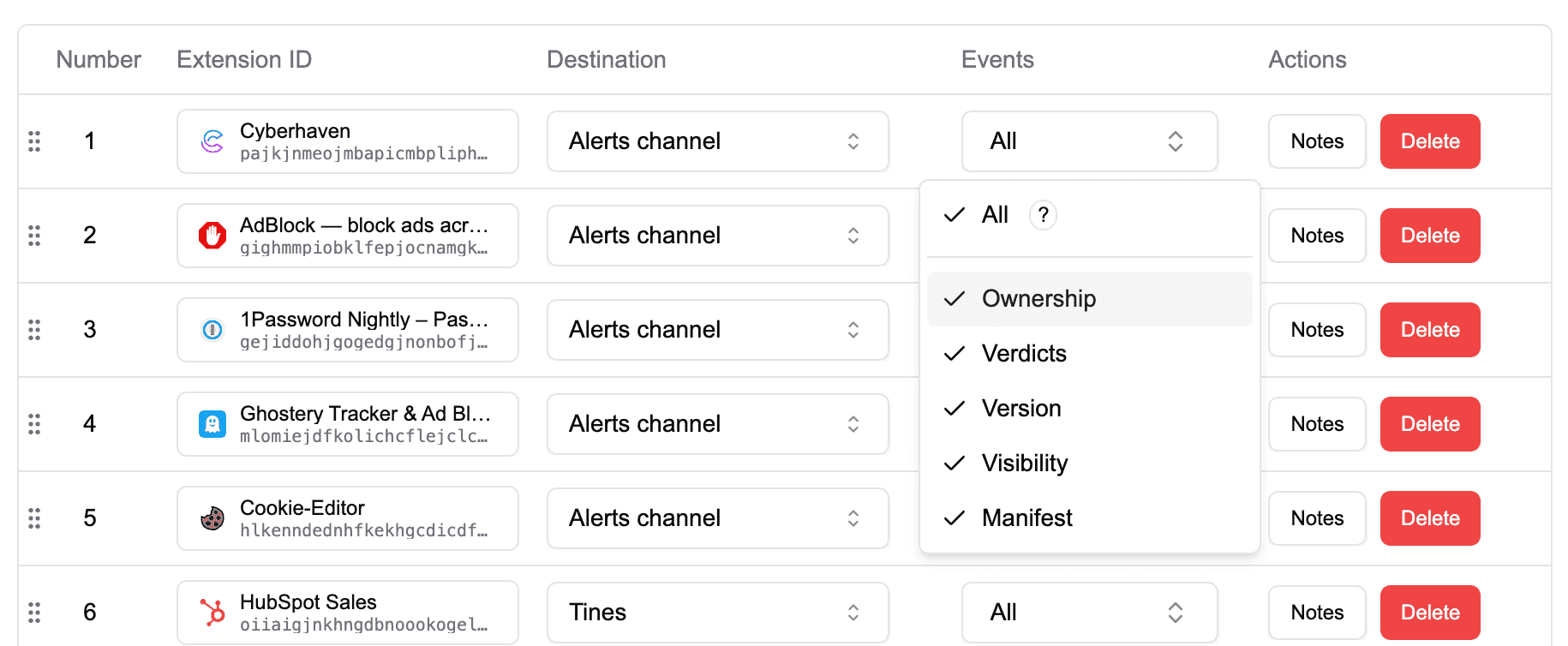
Task: Click the Cookie-Editor cookie icon
Action: pyautogui.click(x=212, y=518)
